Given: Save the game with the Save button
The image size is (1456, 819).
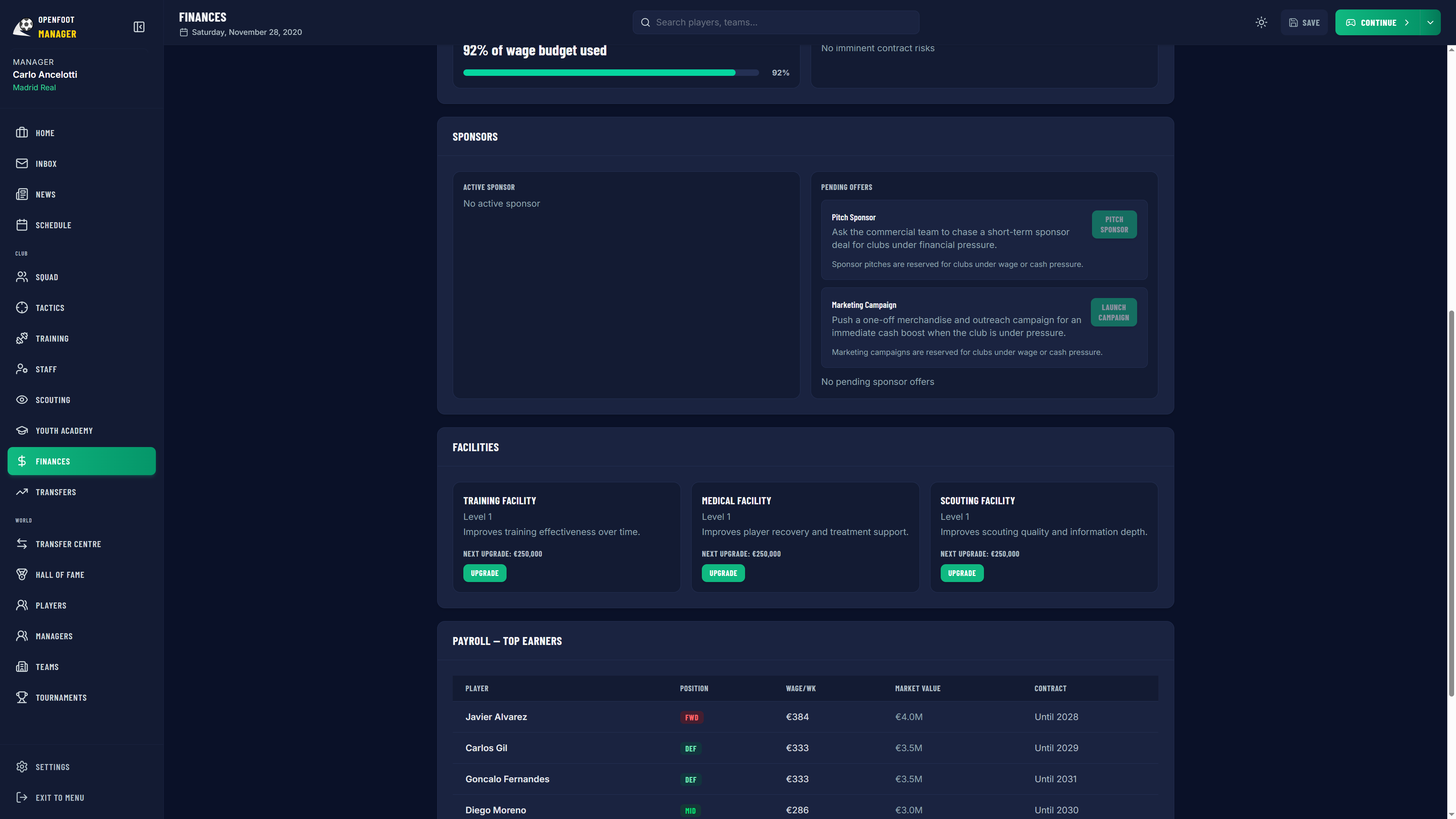Looking at the screenshot, I should coord(1304,23).
